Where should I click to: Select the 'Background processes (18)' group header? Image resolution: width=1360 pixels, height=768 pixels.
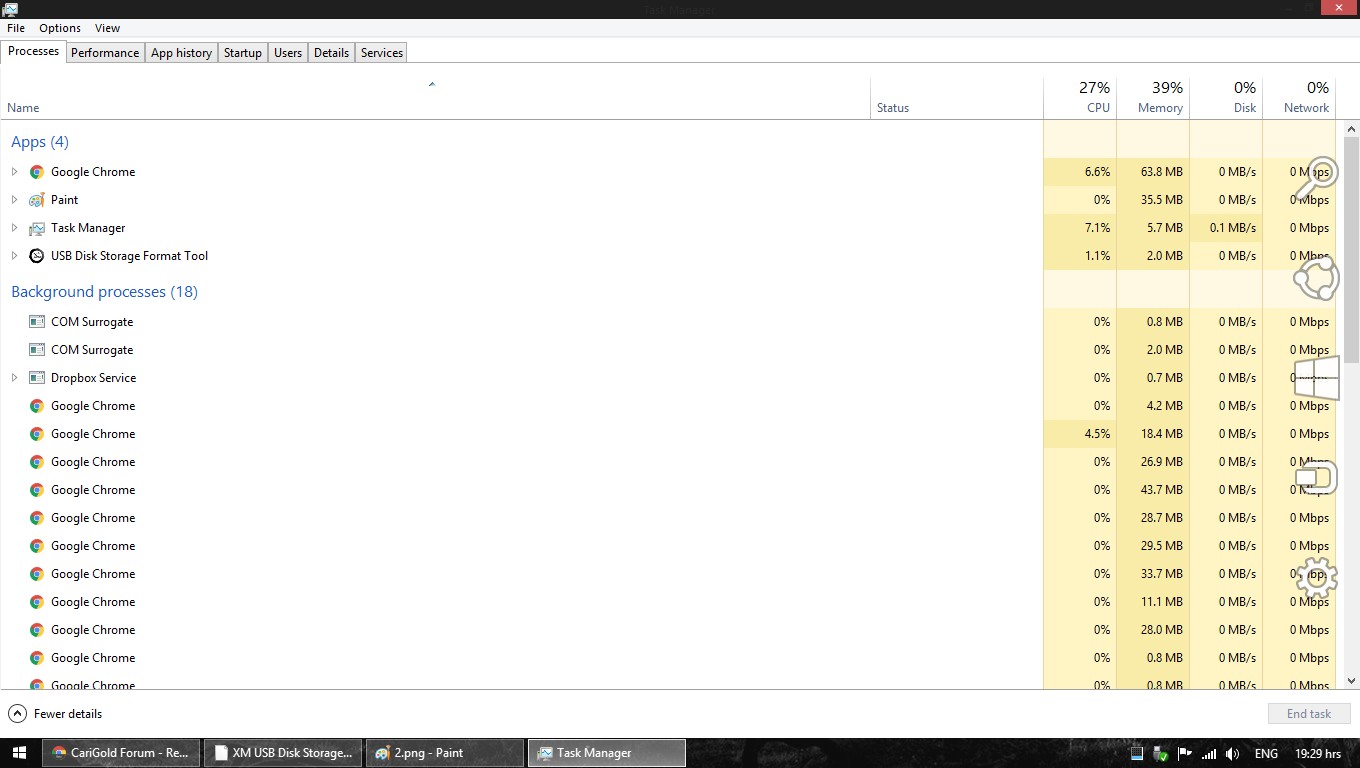[x=104, y=292]
